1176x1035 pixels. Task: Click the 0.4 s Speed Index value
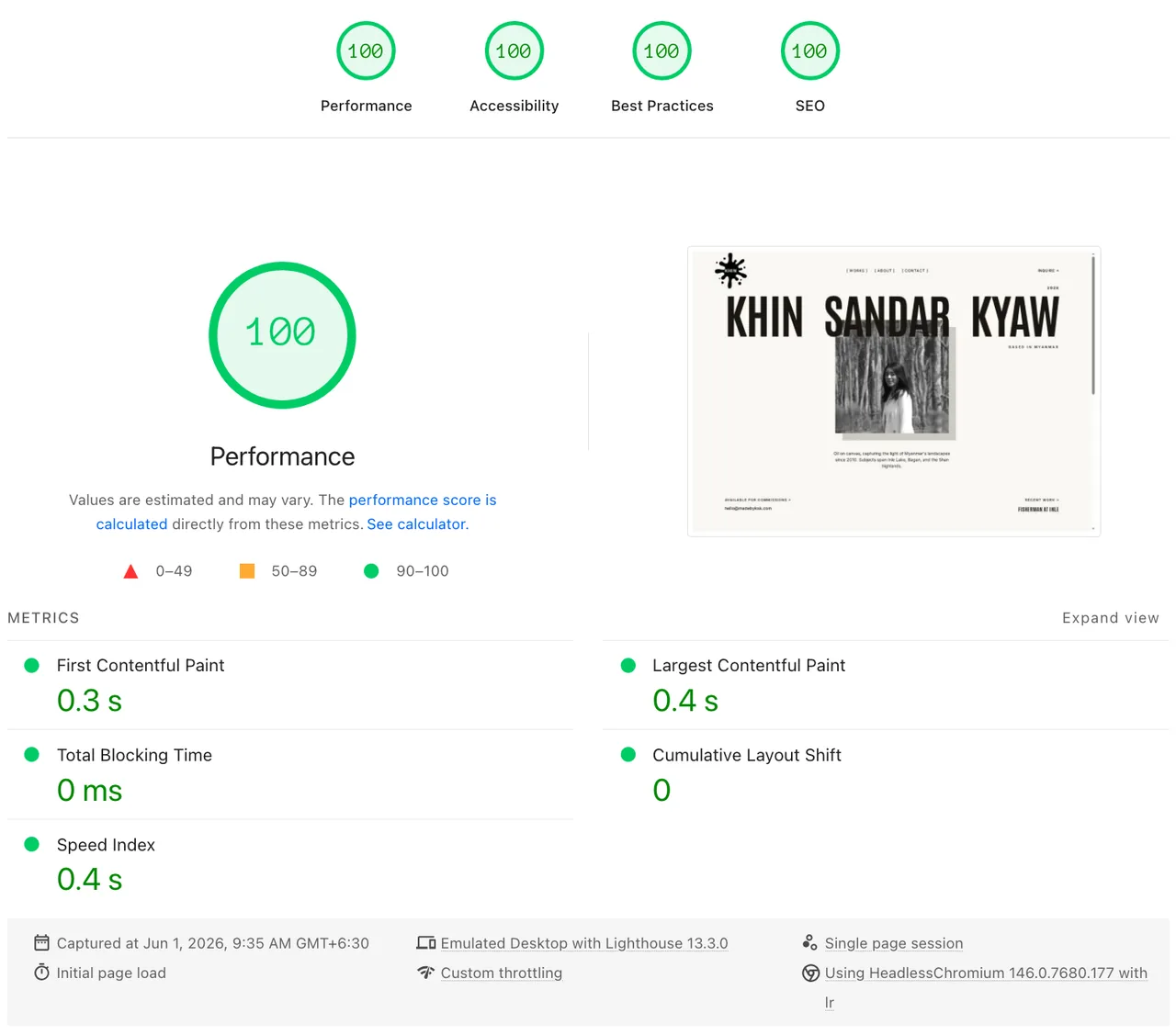point(89,880)
